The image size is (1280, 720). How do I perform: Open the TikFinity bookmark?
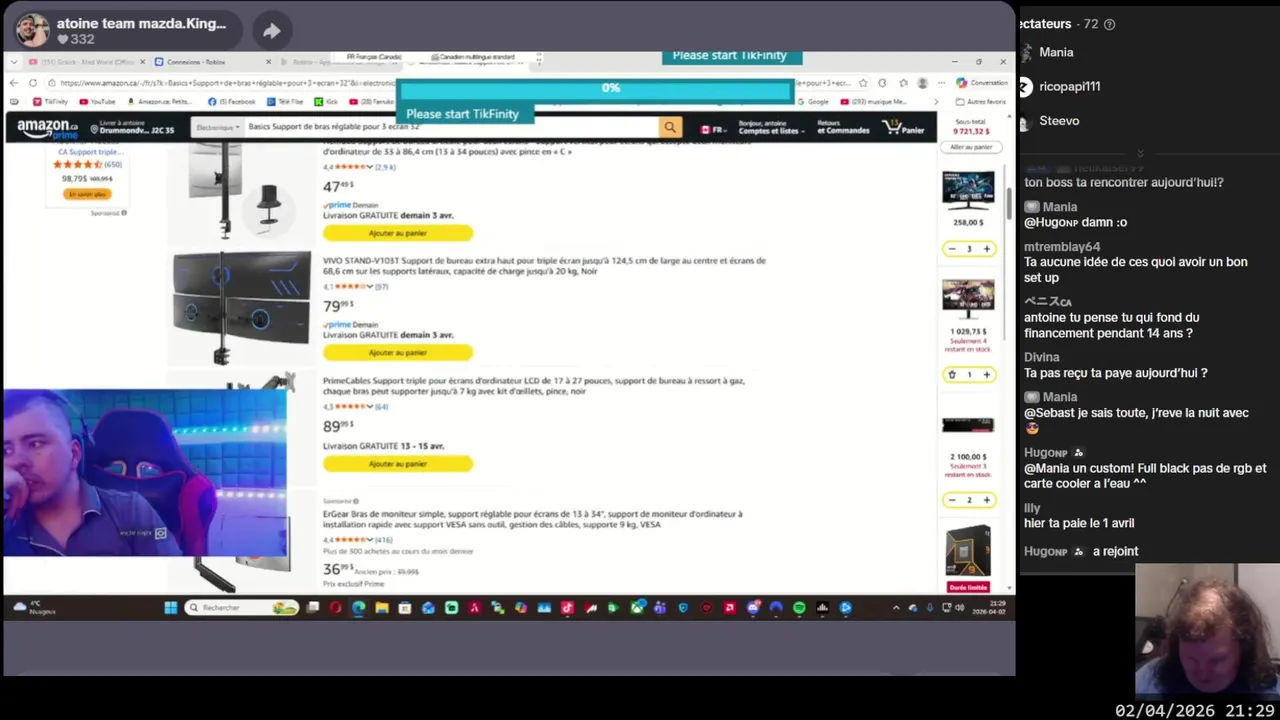(x=51, y=102)
